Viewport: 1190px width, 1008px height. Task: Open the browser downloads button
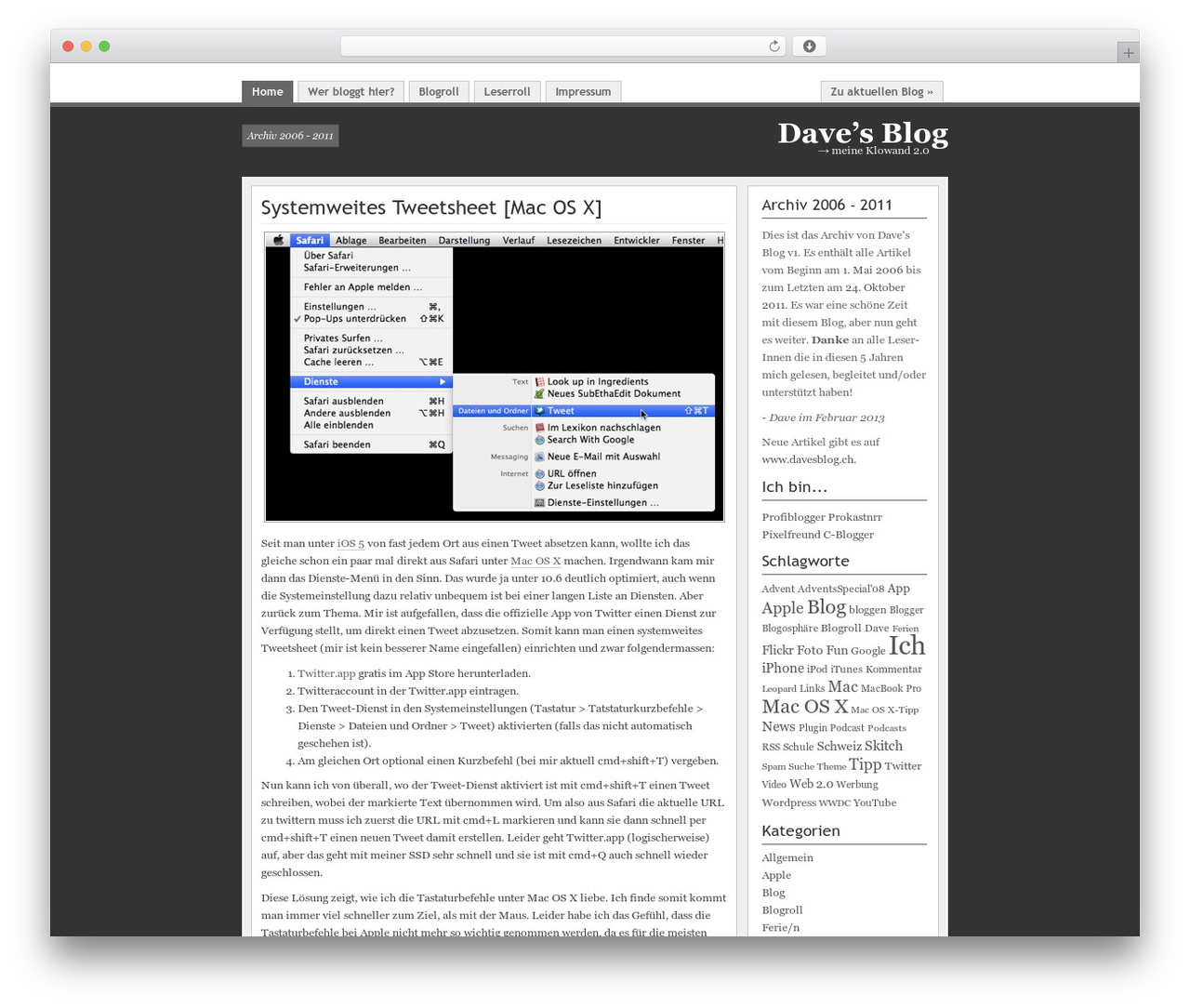pyautogui.click(x=809, y=46)
